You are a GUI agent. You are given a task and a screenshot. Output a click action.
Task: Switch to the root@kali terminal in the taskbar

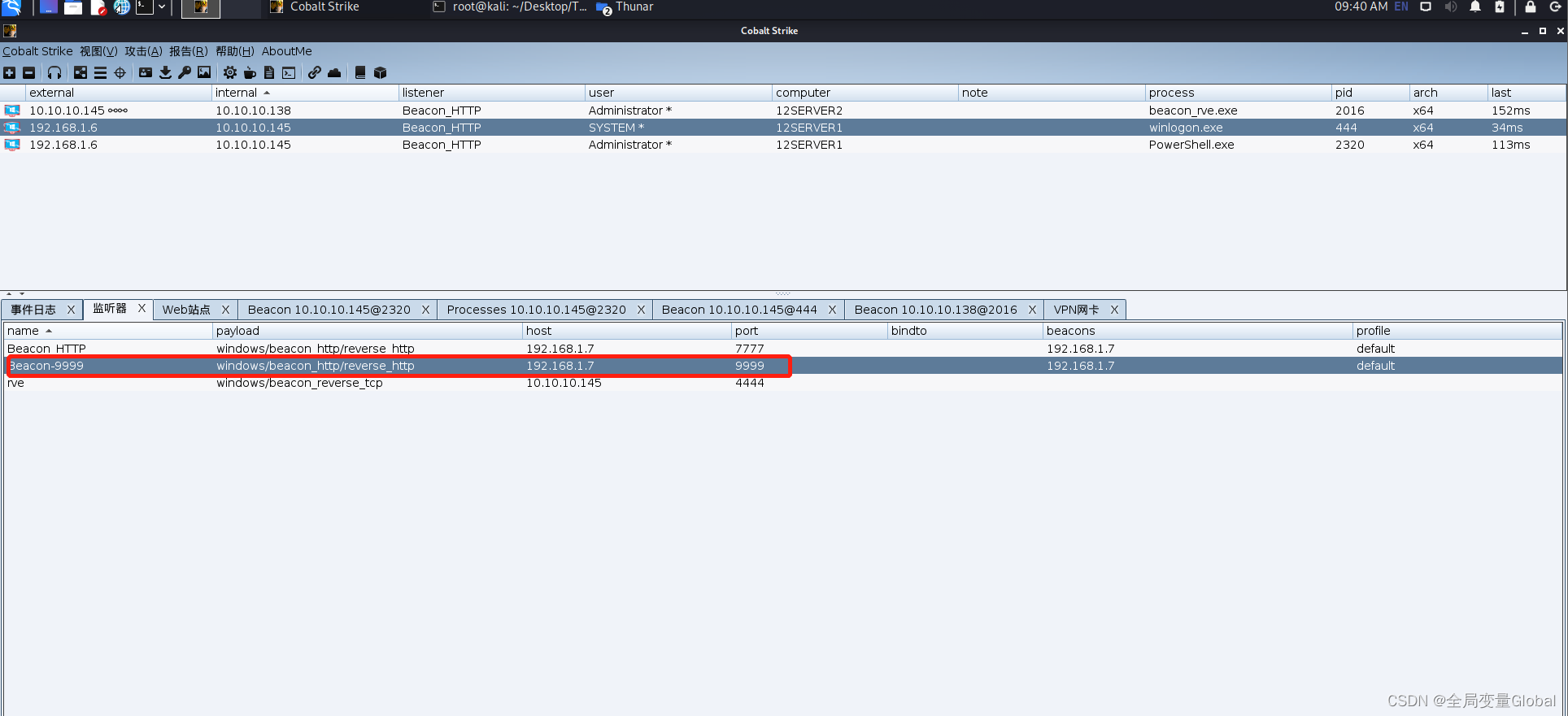510,7
